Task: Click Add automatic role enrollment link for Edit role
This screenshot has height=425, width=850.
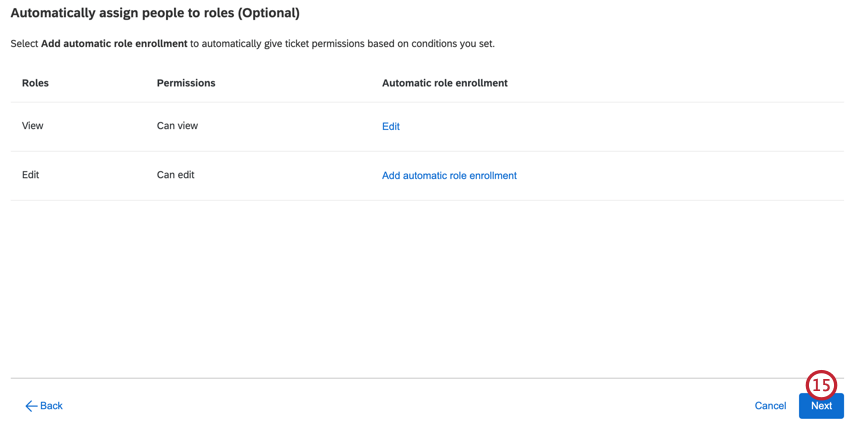Action: point(449,176)
